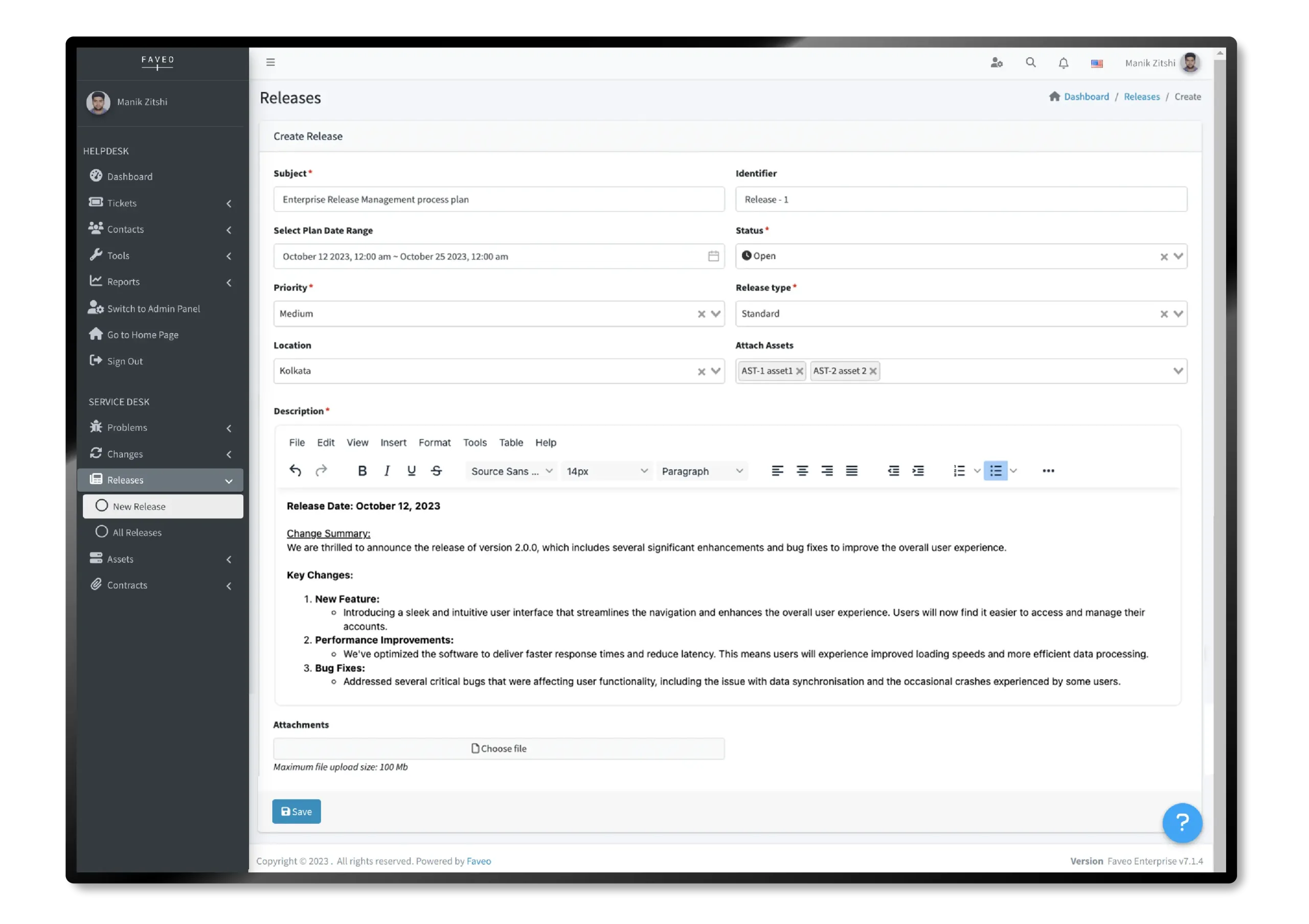Expand the Release type dropdown

pos(1179,313)
